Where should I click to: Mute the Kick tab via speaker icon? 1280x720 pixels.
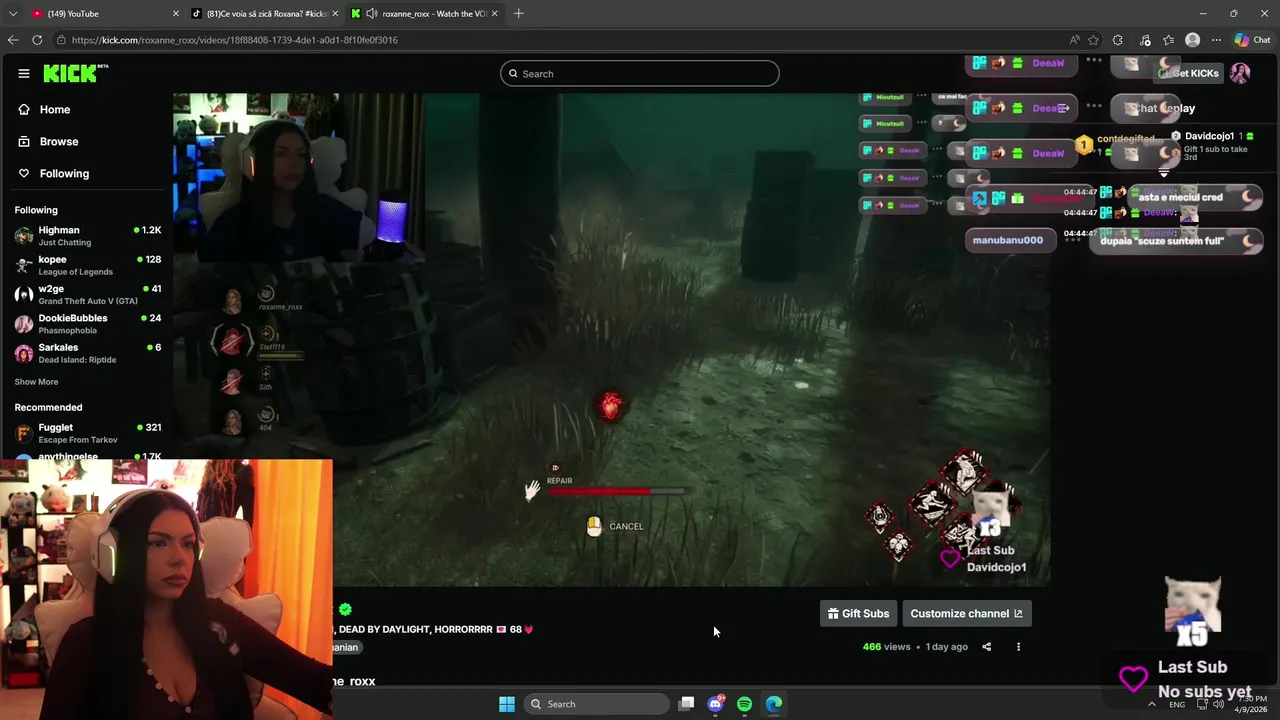(372, 14)
